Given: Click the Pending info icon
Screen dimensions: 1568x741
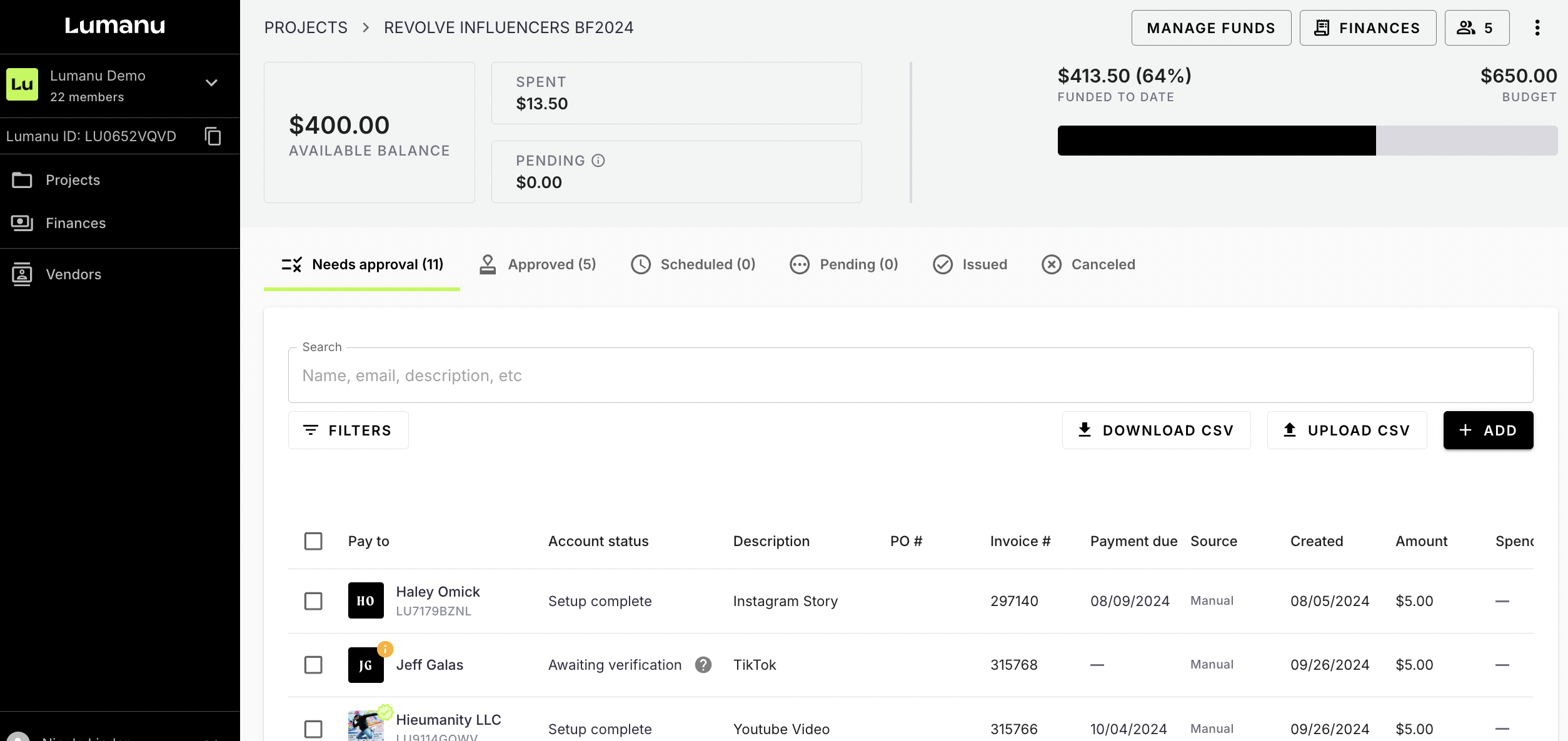Looking at the screenshot, I should [598, 161].
